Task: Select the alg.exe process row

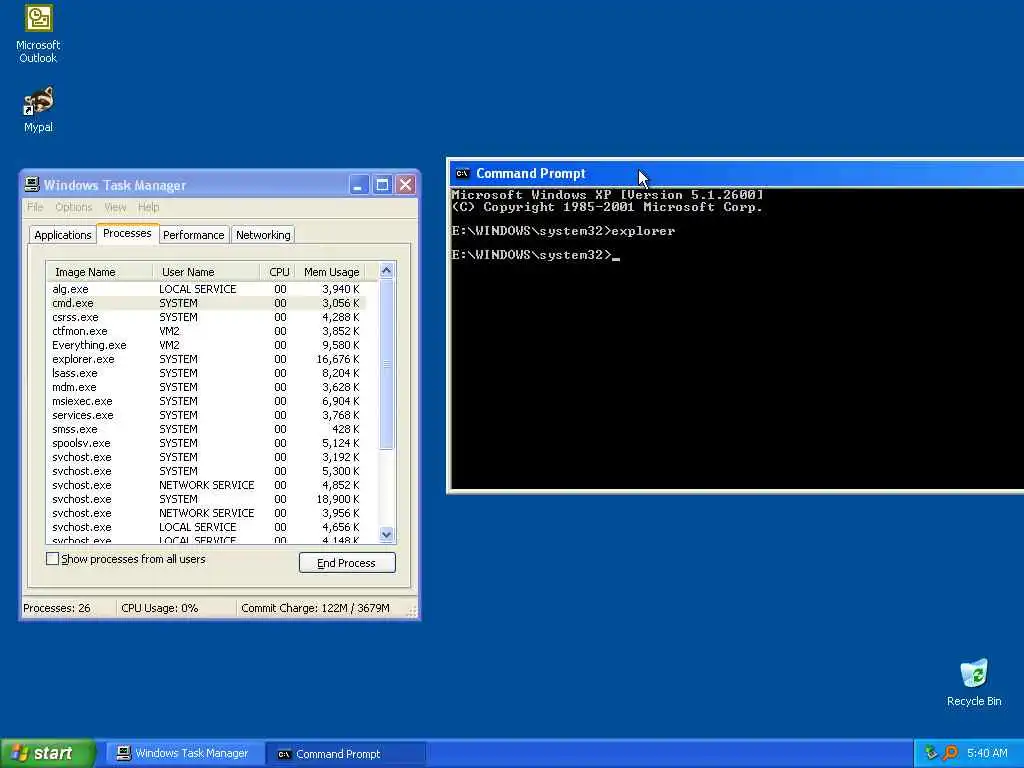Action: click(206, 289)
